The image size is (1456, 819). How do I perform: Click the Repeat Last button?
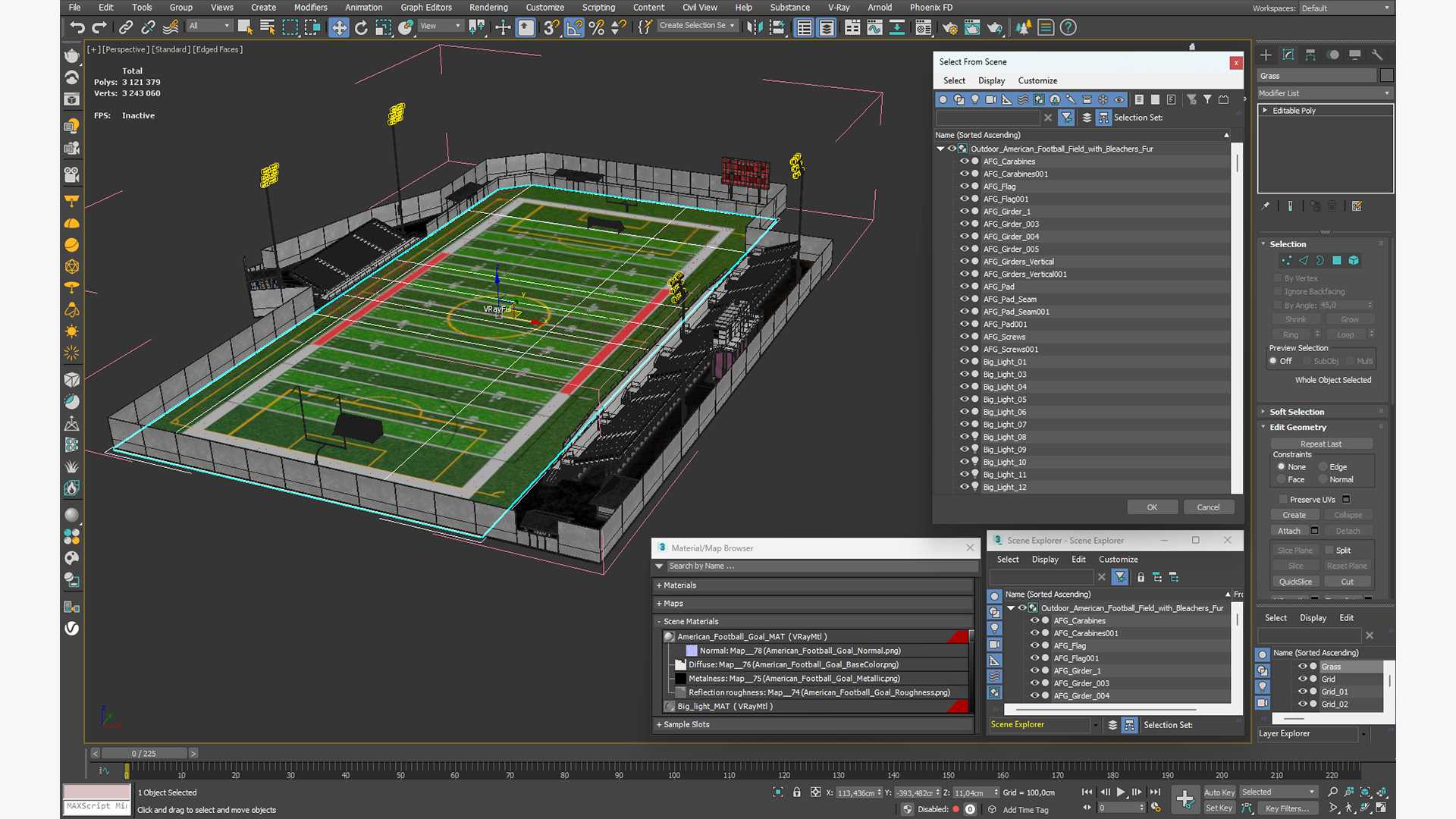click(x=1321, y=444)
